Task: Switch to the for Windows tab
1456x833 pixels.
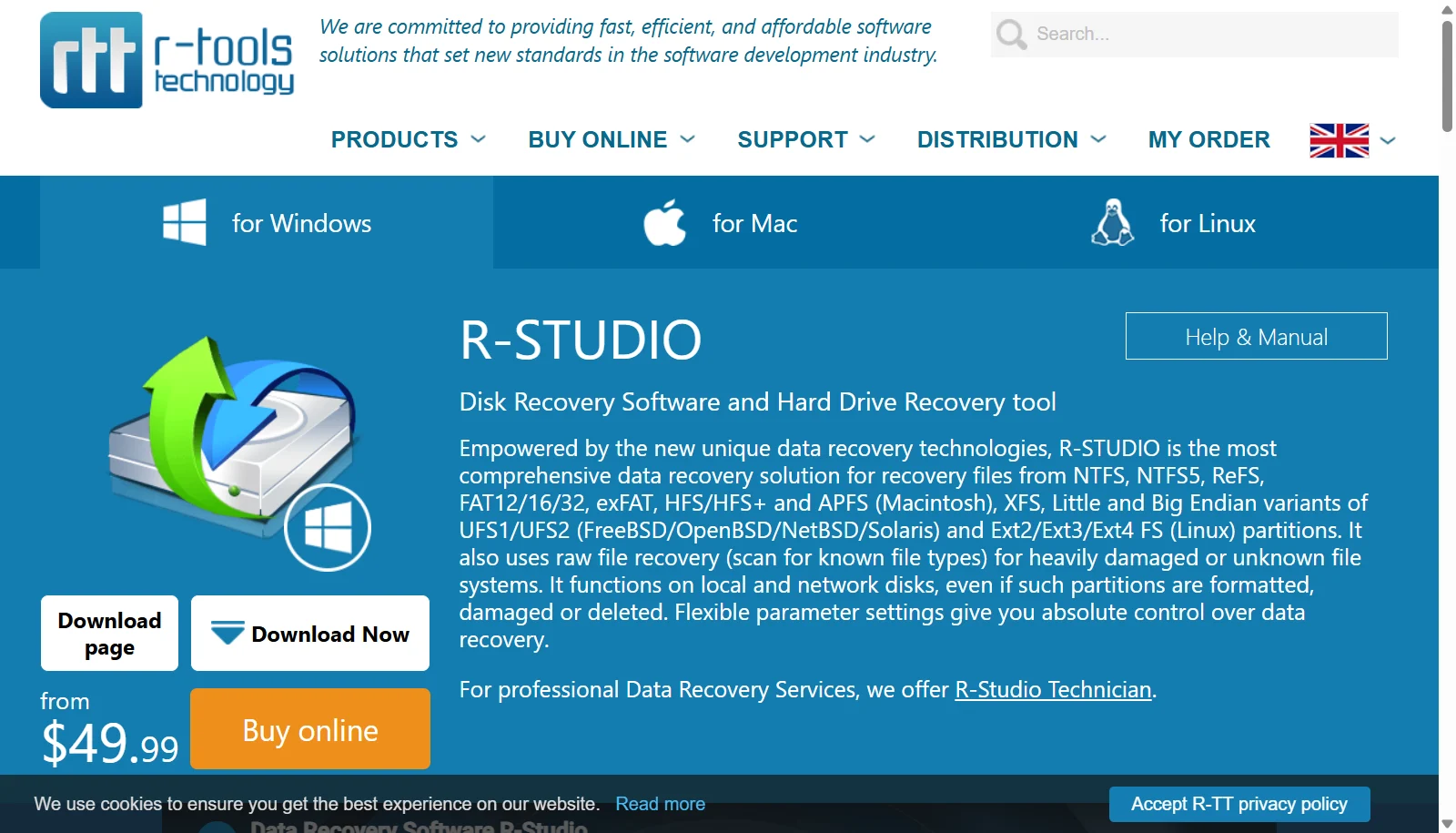Action: pyautogui.click(x=267, y=222)
